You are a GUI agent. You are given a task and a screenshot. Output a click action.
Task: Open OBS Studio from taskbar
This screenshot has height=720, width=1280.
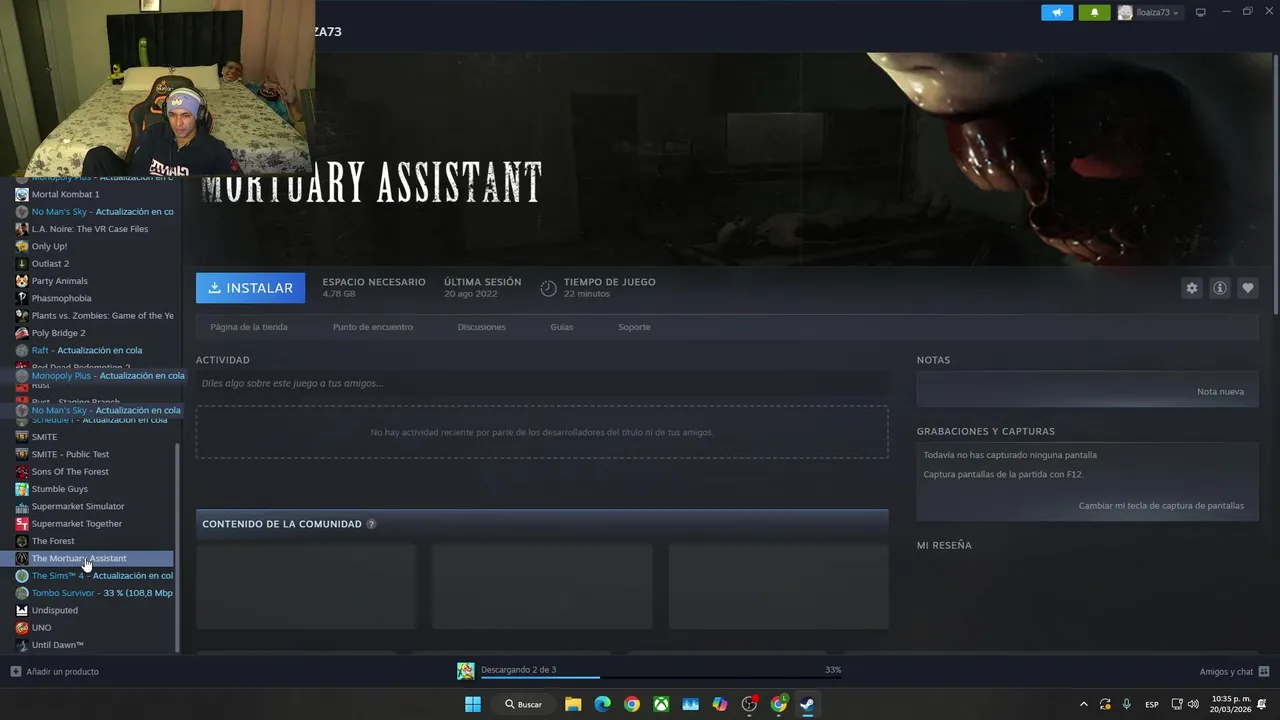749,704
